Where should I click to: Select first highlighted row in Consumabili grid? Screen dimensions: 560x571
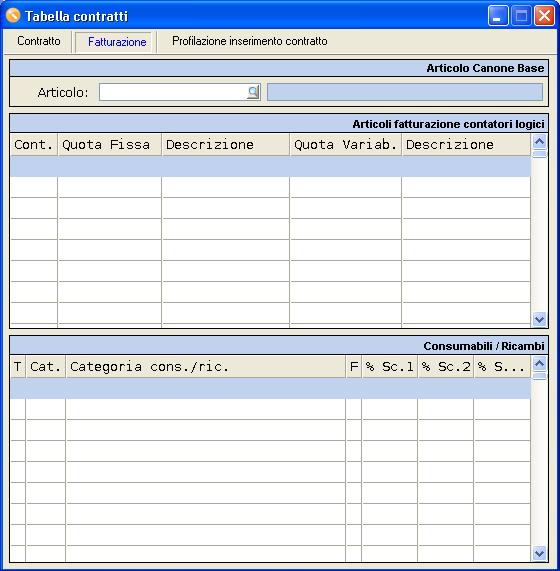tap(270, 388)
